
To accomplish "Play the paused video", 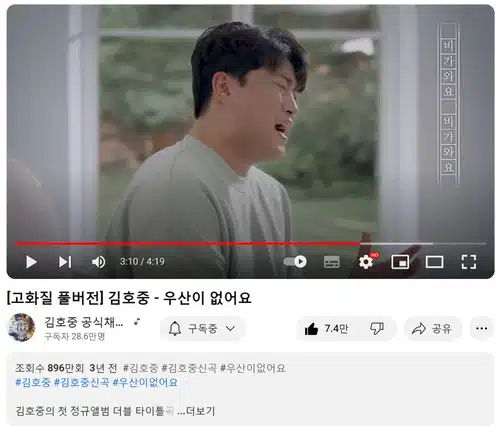I will click(x=31, y=262).
